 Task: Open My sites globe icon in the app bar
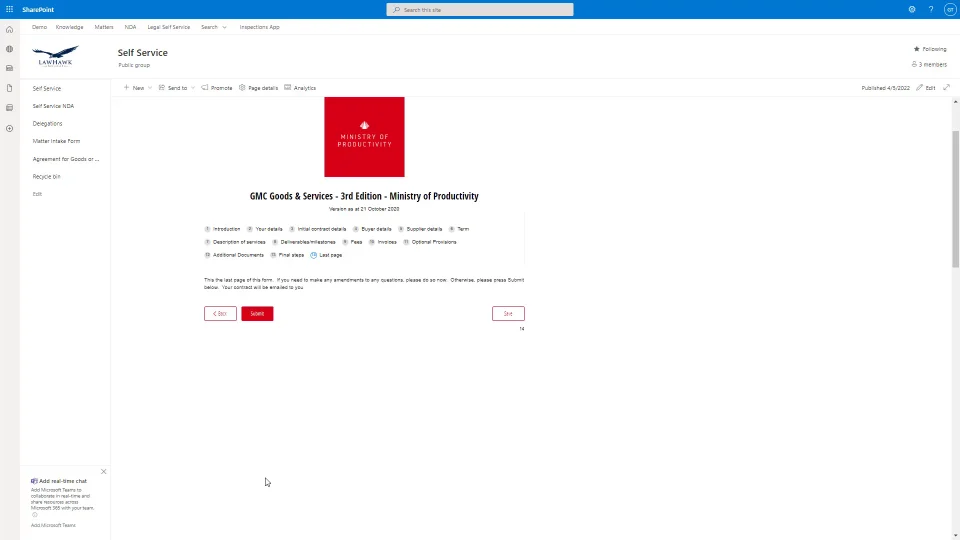point(9,49)
